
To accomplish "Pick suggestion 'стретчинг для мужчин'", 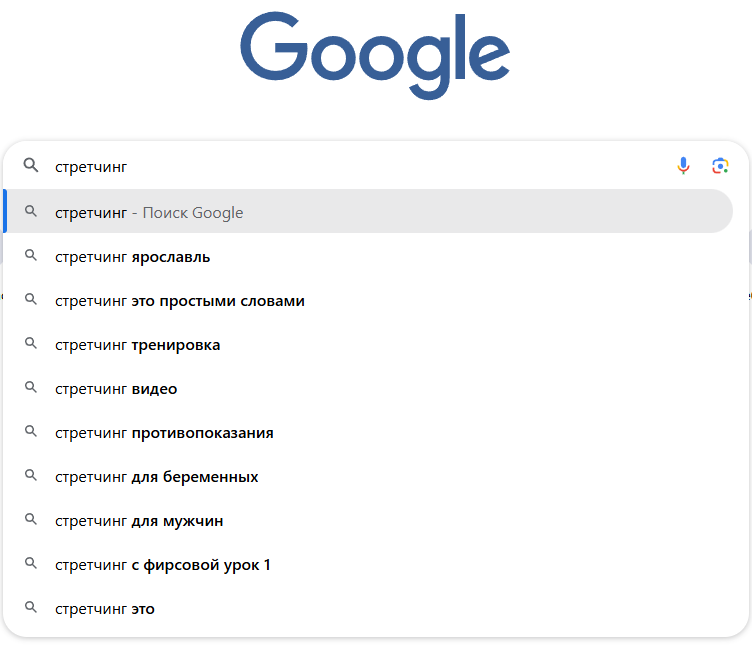I will [x=139, y=521].
